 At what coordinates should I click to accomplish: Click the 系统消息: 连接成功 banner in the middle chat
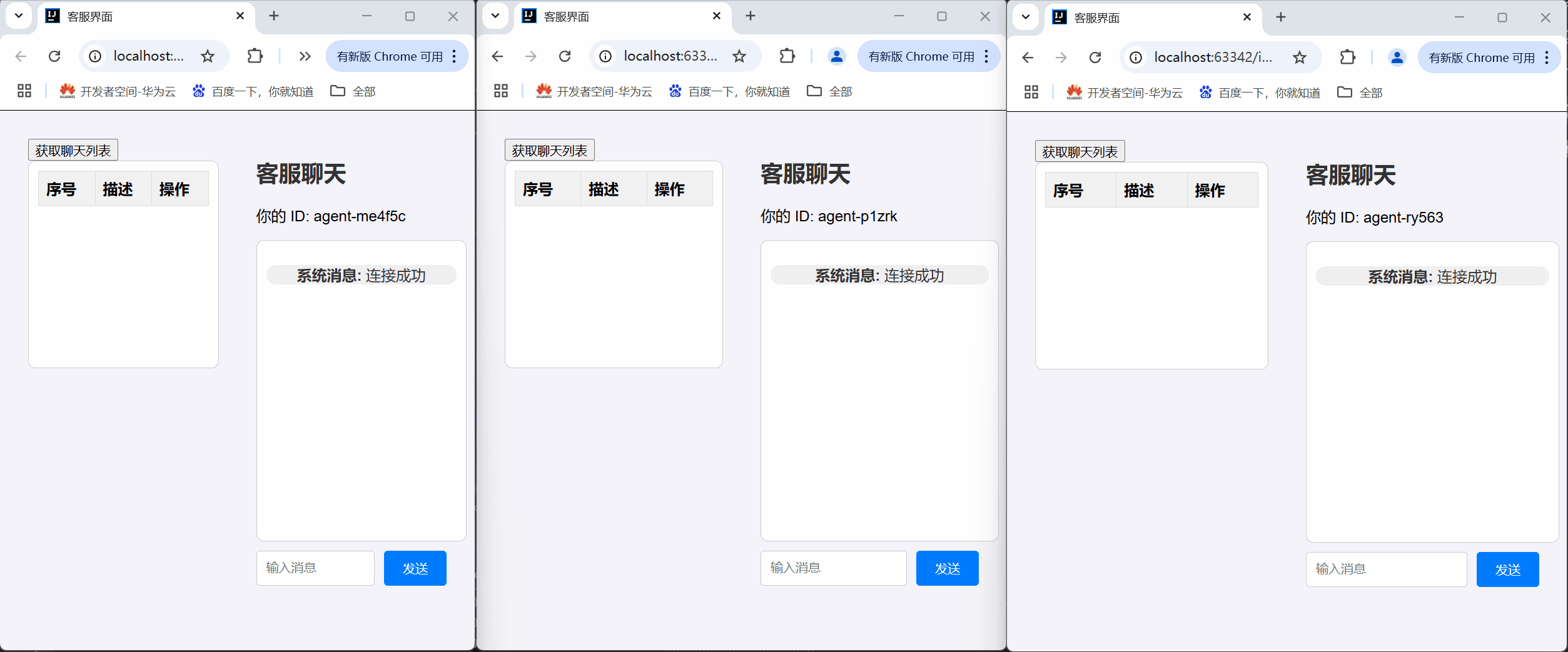879,275
